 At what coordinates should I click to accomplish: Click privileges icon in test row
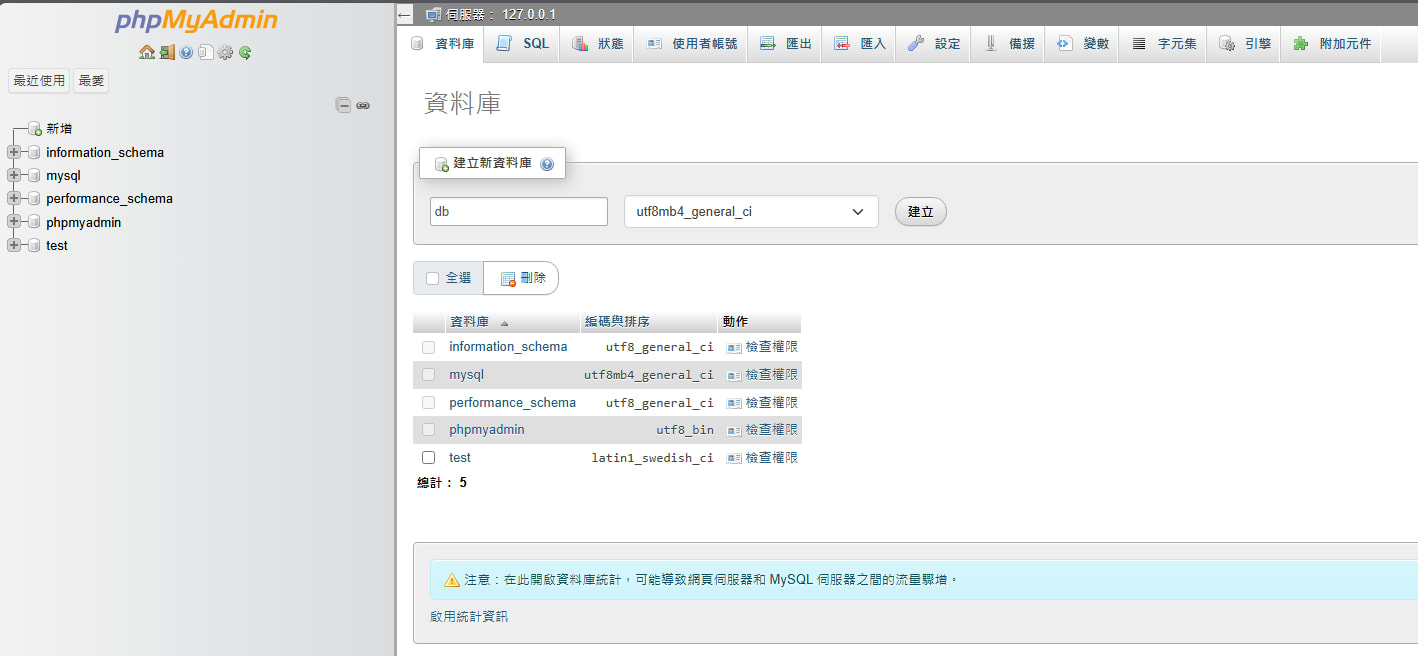[734, 458]
